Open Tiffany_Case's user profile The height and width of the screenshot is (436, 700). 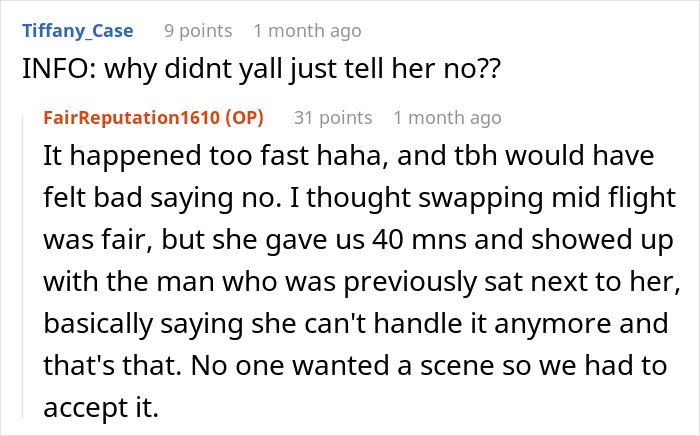pos(78,31)
